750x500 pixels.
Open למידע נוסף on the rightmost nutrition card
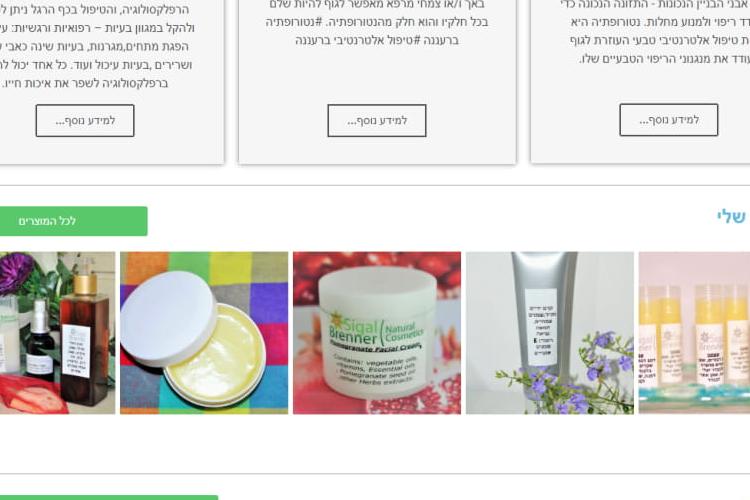click(x=669, y=120)
